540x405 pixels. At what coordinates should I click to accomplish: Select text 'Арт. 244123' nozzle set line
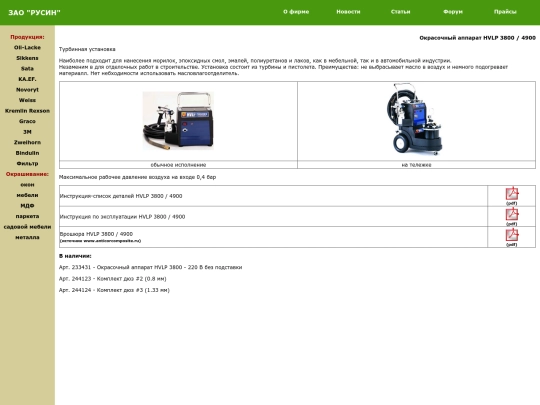113,279
